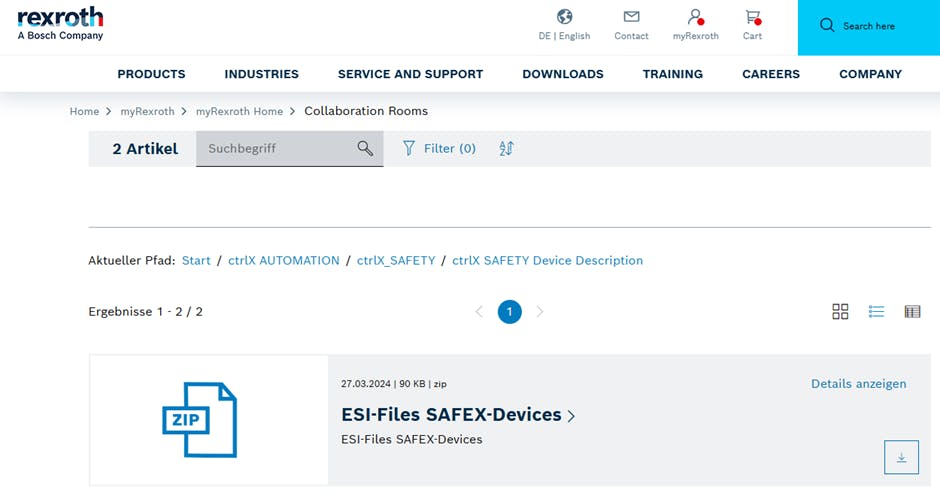This screenshot has height=496, width=940.
Task: Switch to list view layout
Action: [x=876, y=312]
